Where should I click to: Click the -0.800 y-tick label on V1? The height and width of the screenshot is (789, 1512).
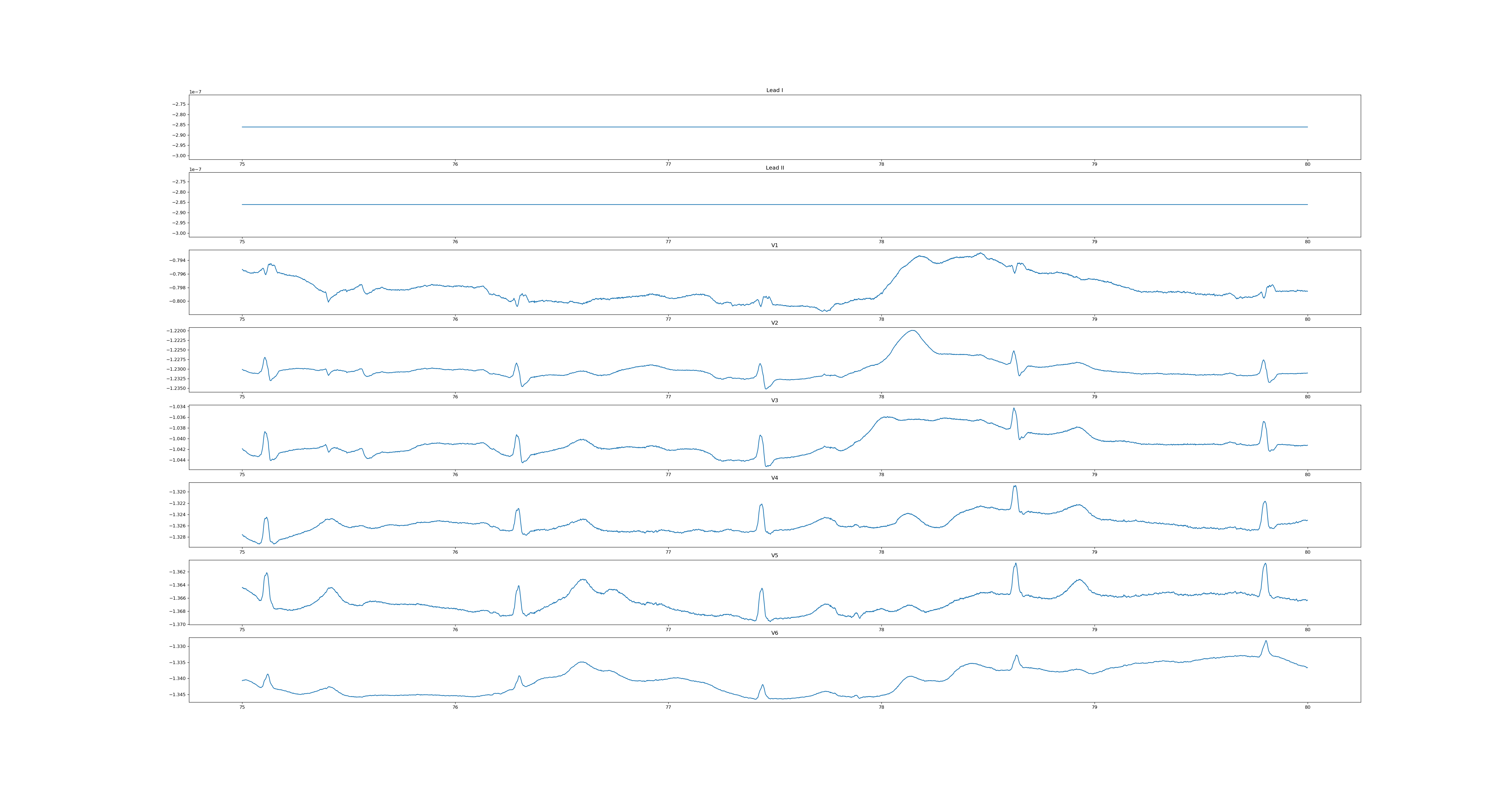tap(177, 301)
